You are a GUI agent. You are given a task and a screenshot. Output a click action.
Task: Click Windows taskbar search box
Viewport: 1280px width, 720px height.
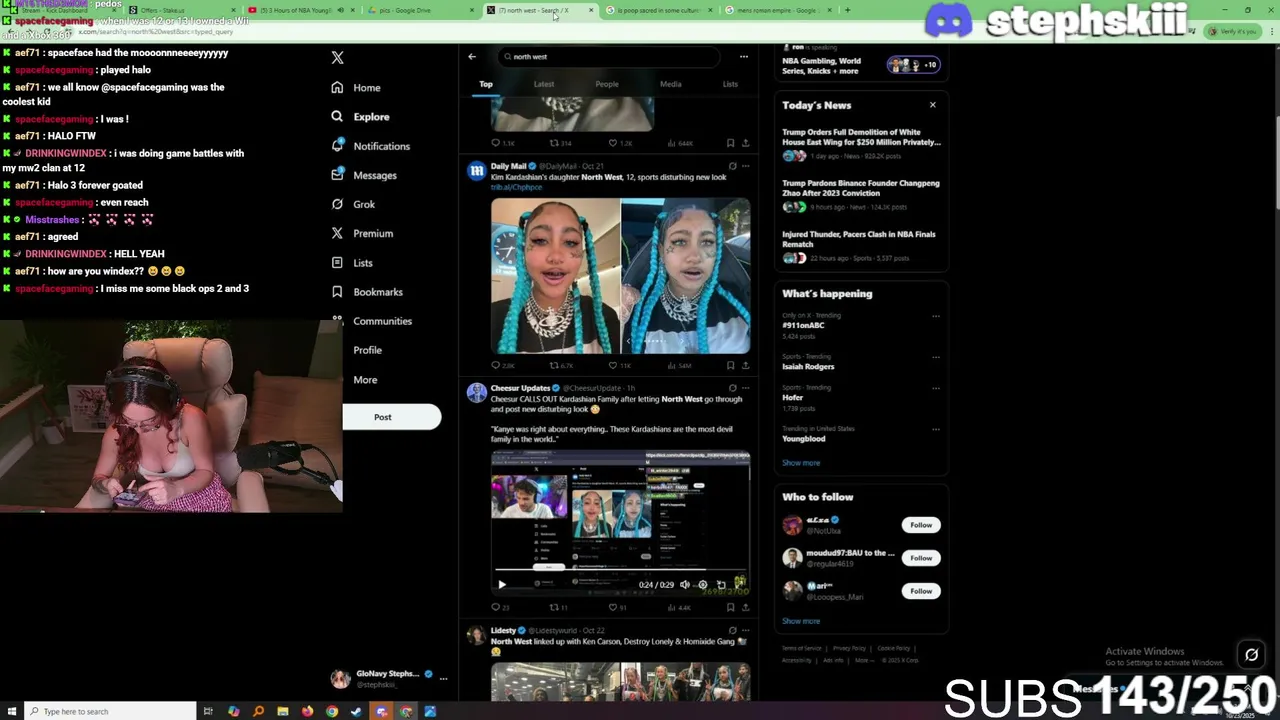[x=108, y=711]
